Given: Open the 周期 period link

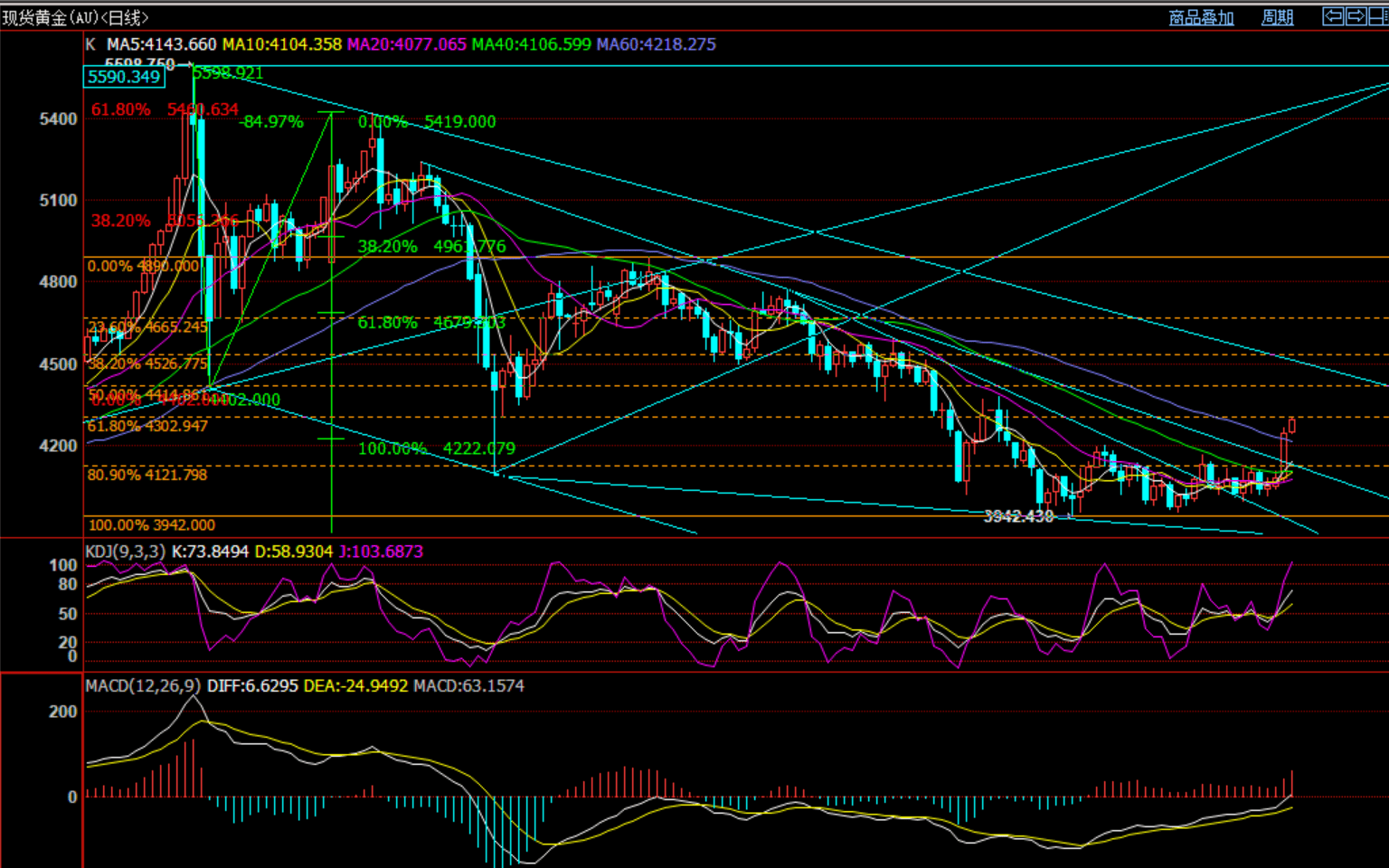Looking at the screenshot, I should coord(1277,17).
